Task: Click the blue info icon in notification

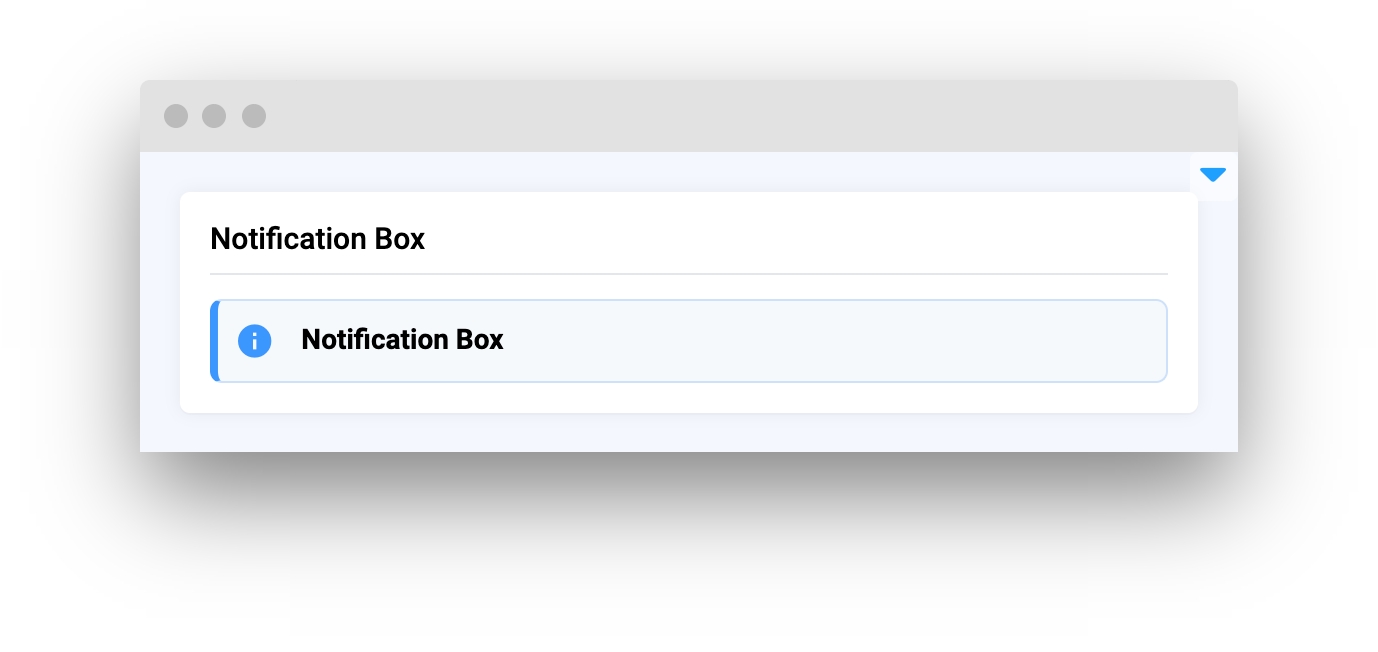Action: coord(254,341)
